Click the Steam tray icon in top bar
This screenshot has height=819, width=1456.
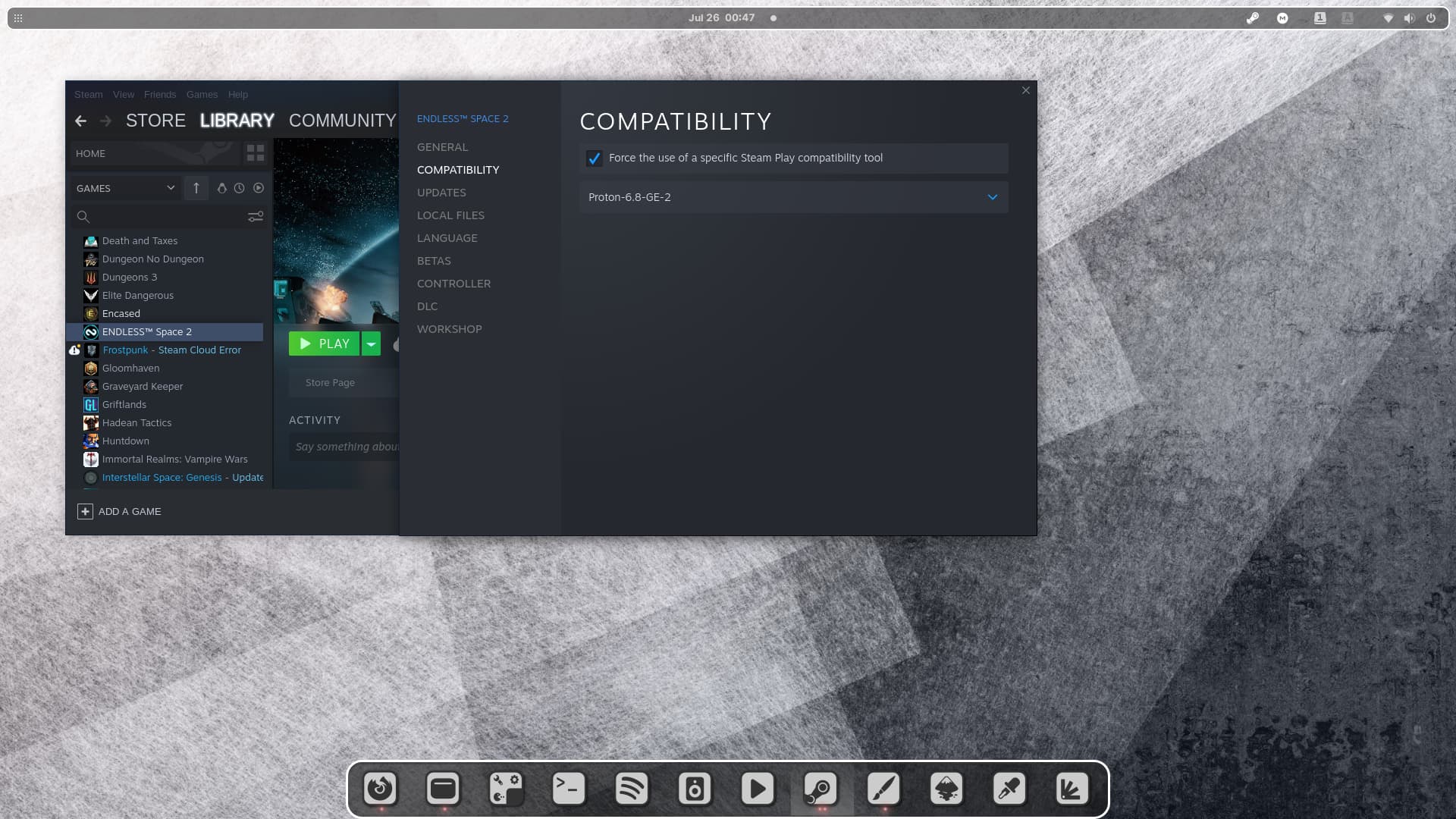point(1253,18)
